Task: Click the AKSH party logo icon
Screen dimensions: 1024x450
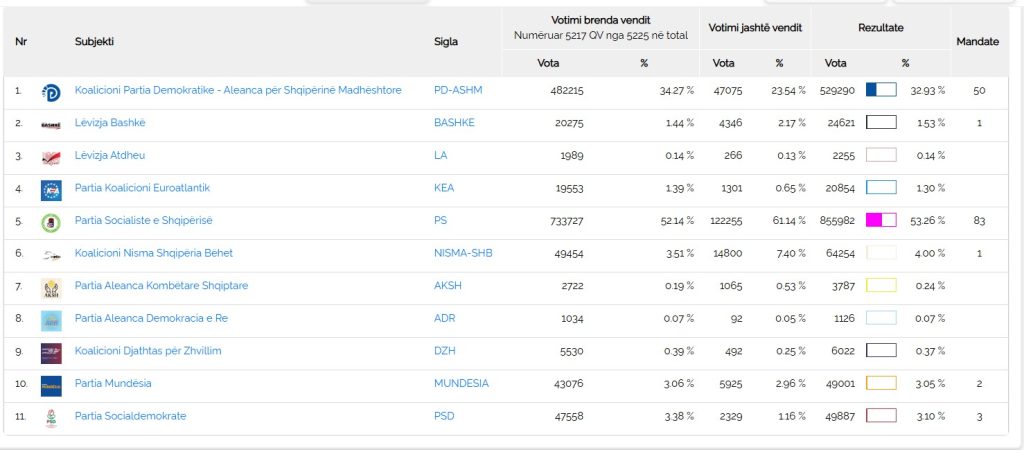Action: click(51, 288)
